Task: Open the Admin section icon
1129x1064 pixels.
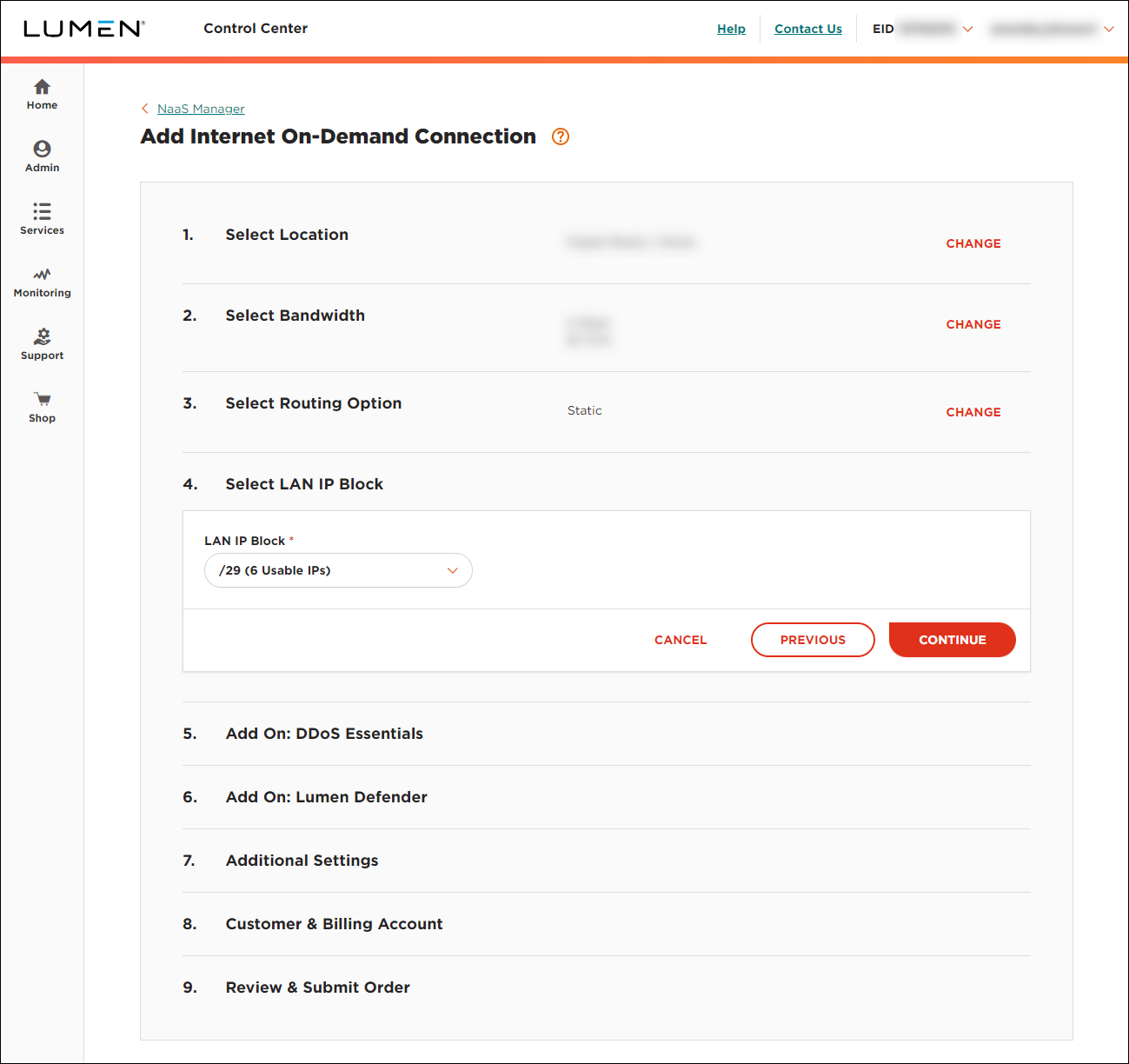Action: pyautogui.click(x=42, y=149)
